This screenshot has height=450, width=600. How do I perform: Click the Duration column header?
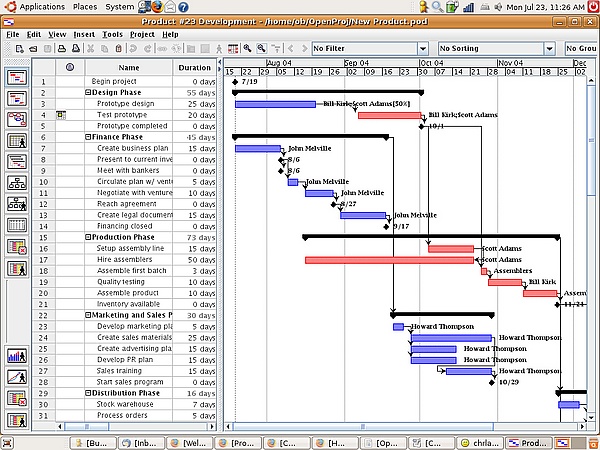[x=194, y=67]
